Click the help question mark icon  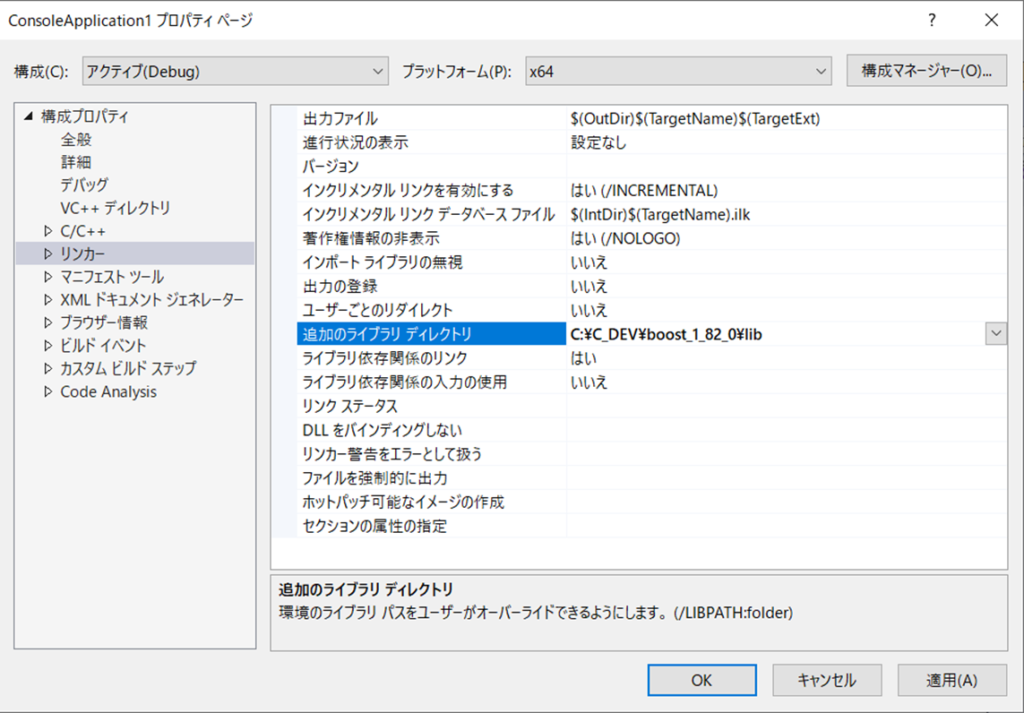(932, 20)
